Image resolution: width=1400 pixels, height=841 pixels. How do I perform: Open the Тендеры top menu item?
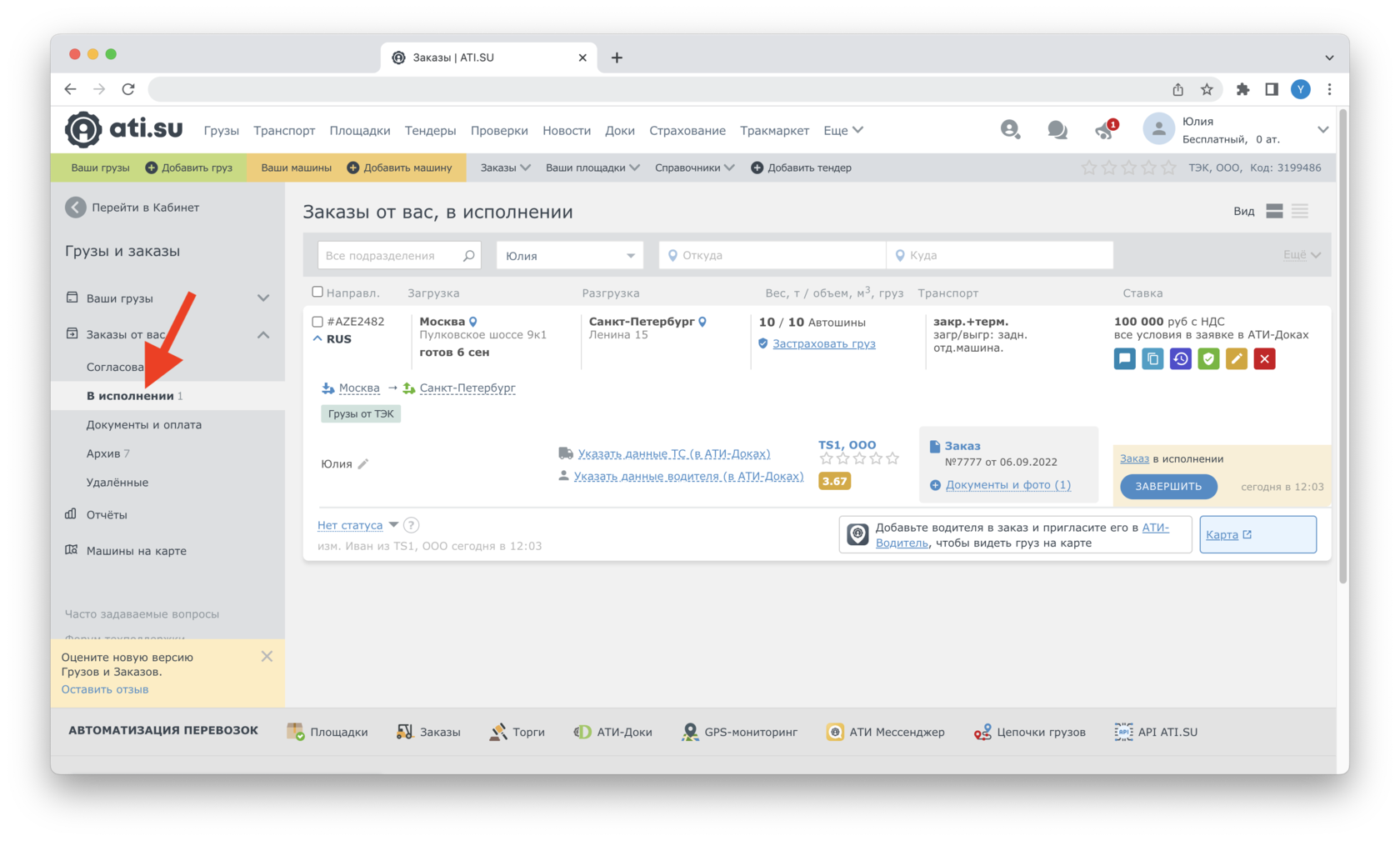[430, 131]
